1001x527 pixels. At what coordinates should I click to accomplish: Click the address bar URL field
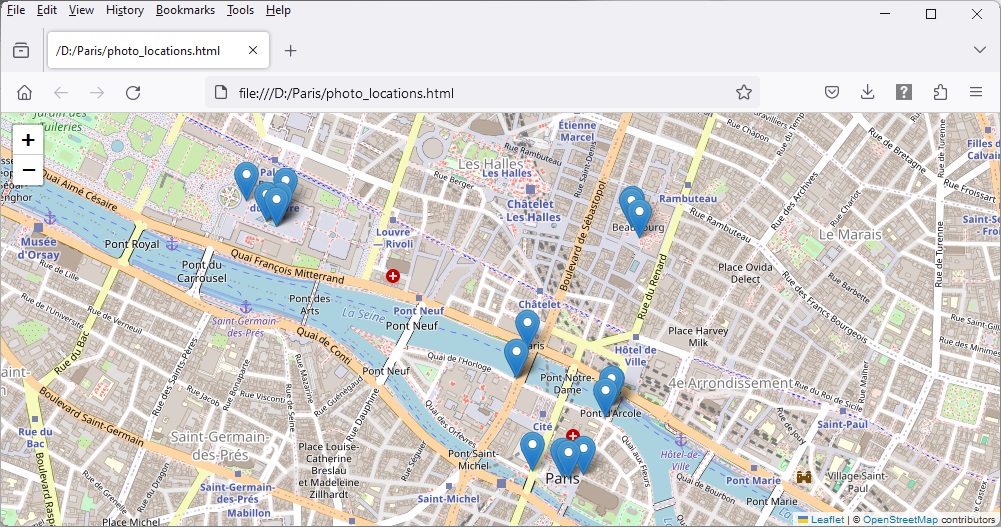coord(482,93)
